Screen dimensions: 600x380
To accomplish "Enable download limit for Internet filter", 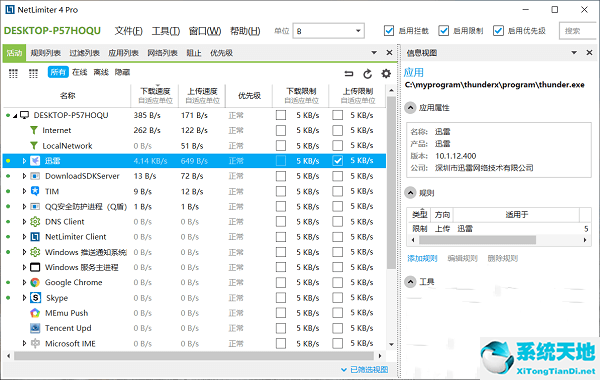I will (x=281, y=130).
